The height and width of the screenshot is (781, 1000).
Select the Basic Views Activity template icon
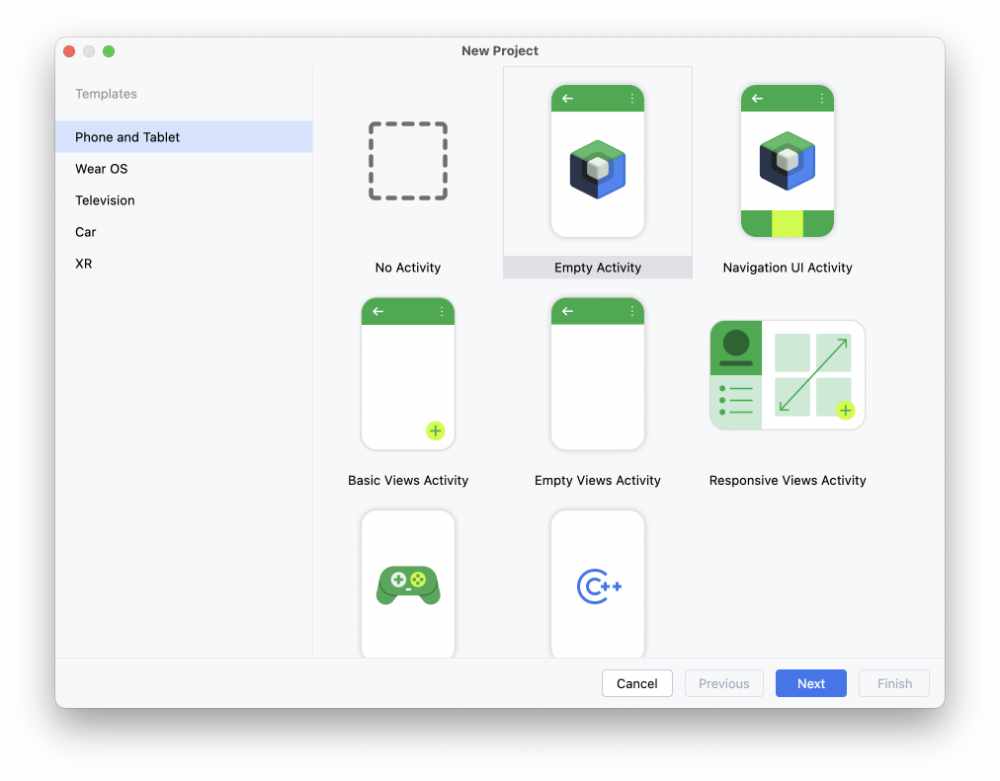click(407, 374)
